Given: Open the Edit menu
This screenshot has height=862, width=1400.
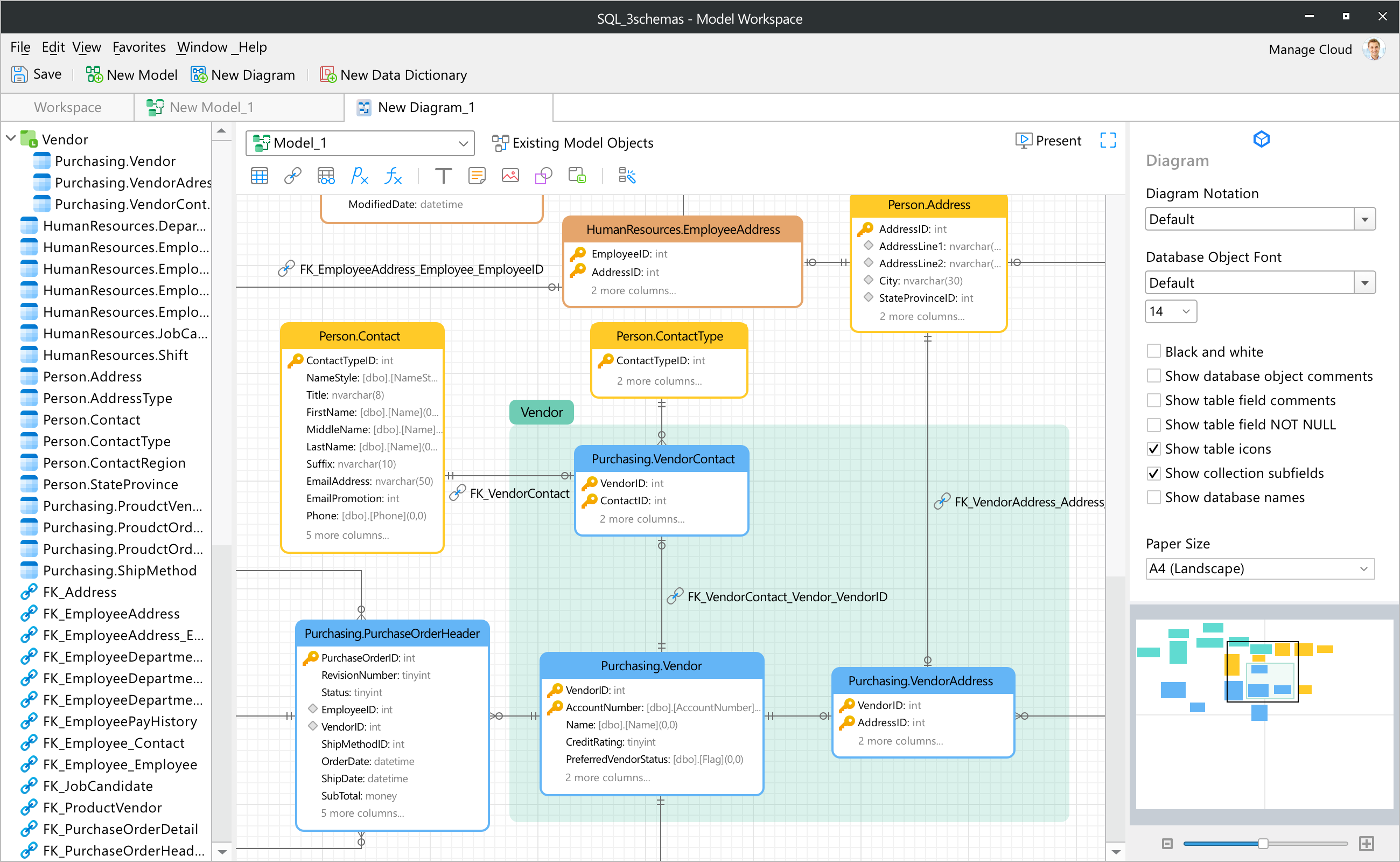Looking at the screenshot, I should point(53,47).
